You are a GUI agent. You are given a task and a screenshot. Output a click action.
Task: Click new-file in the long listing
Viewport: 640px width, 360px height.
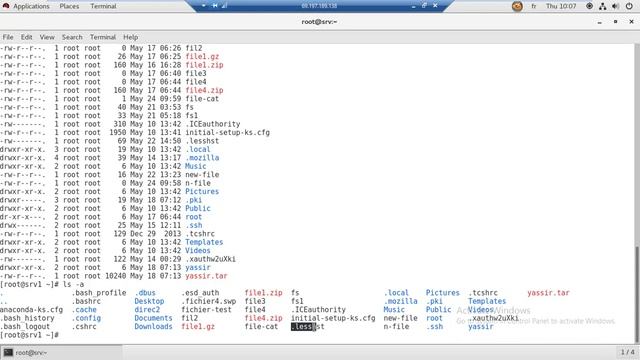coord(202,175)
